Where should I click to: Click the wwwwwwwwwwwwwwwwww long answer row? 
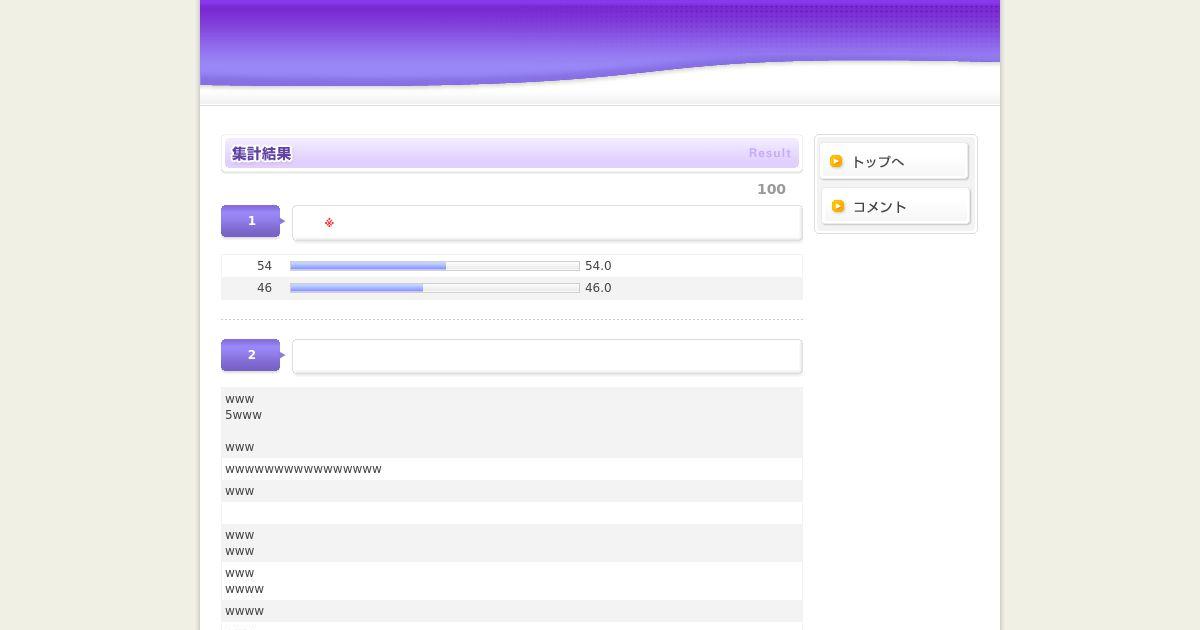pos(512,469)
